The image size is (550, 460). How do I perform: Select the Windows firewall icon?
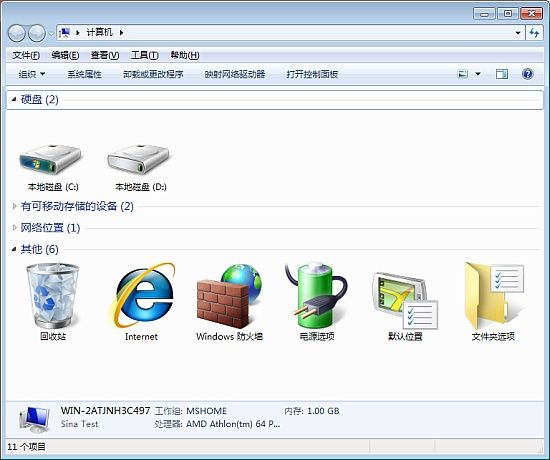click(x=229, y=296)
